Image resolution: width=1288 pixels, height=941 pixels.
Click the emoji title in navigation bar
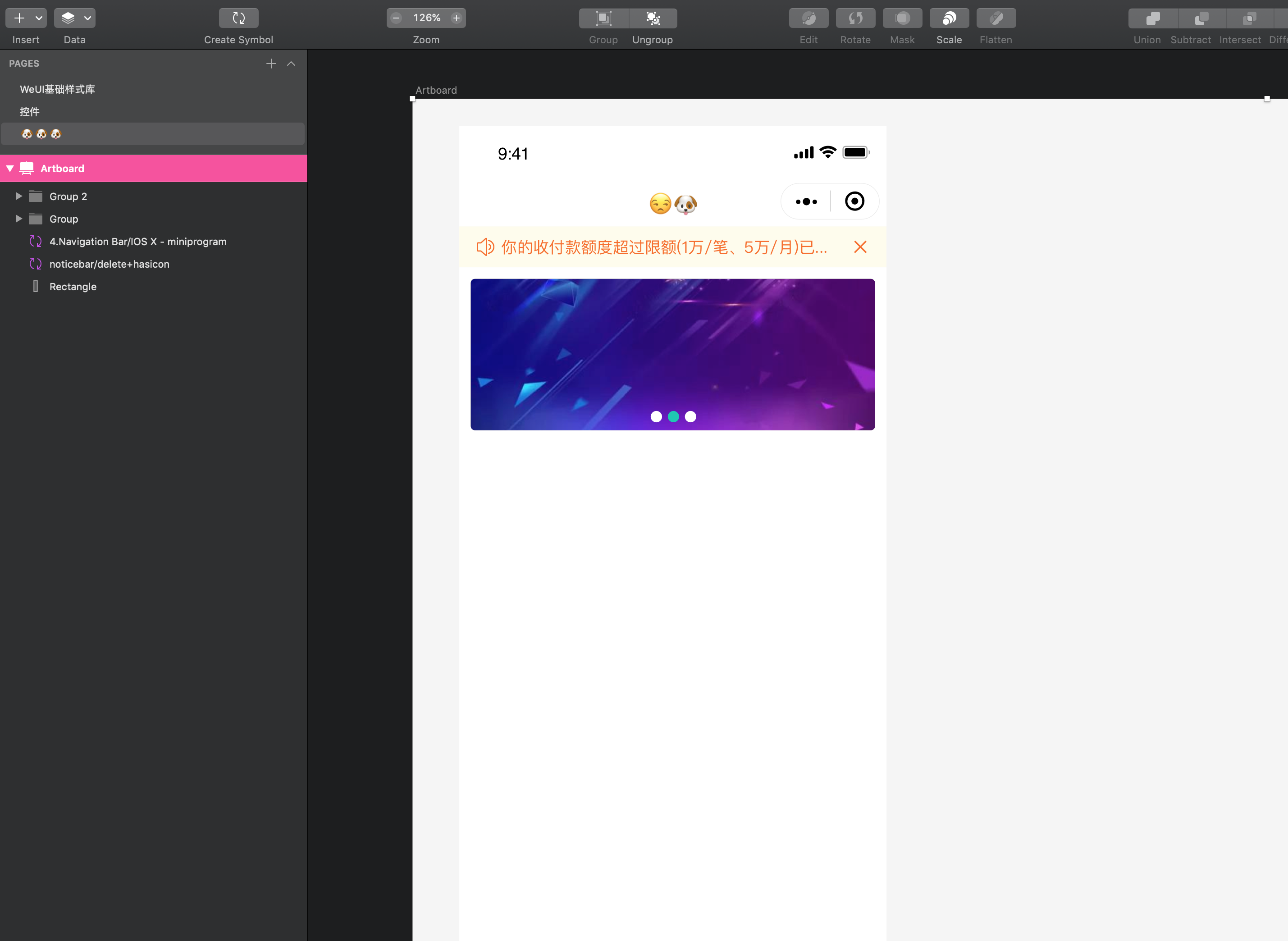[x=673, y=204]
